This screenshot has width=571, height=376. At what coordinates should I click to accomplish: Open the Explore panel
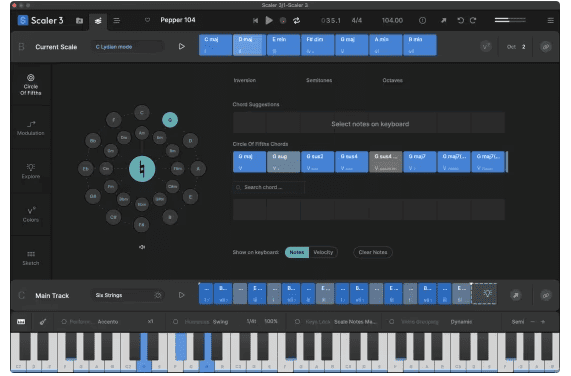click(31, 171)
